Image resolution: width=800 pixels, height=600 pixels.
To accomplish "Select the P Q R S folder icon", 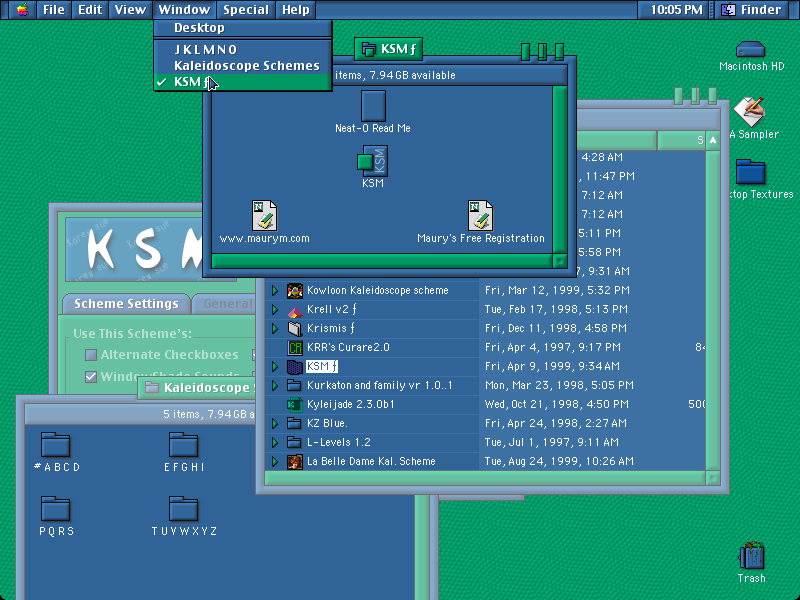I will click(x=56, y=509).
